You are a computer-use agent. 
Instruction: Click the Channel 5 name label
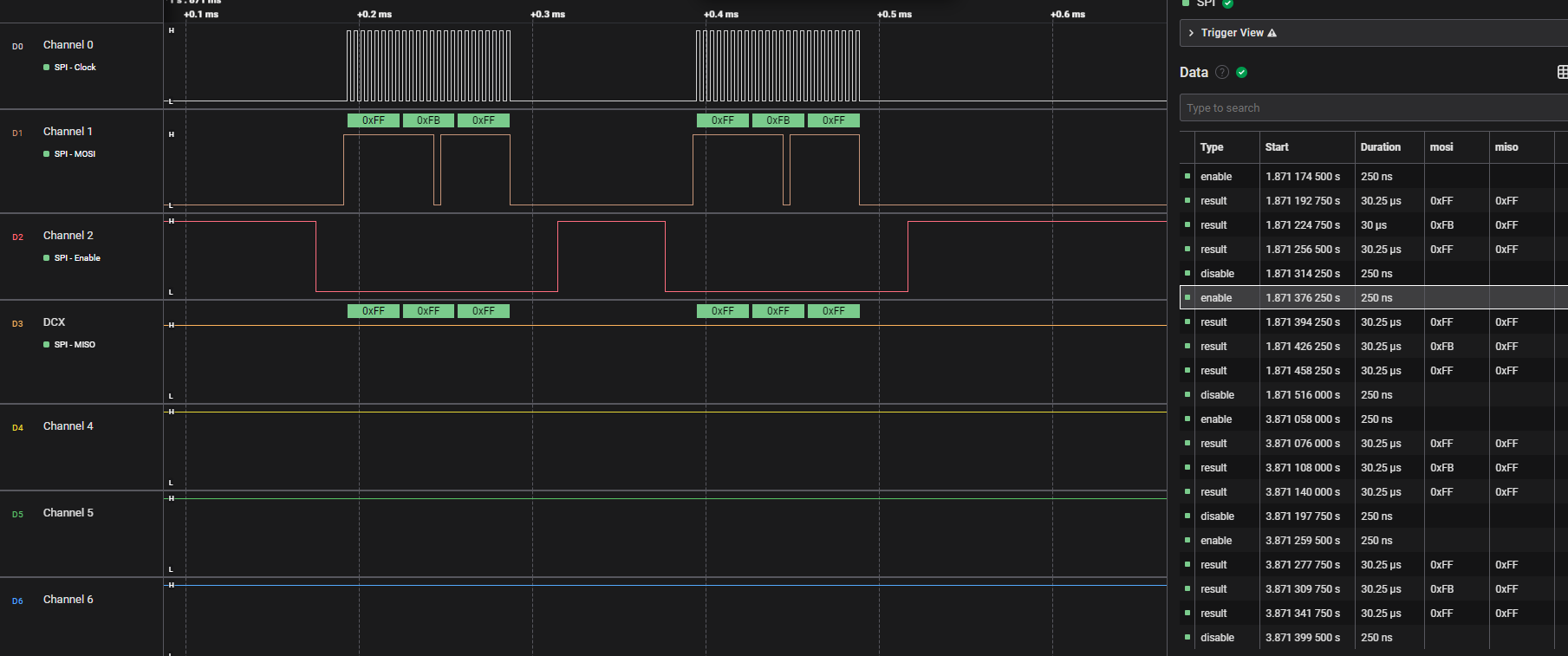coord(68,513)
